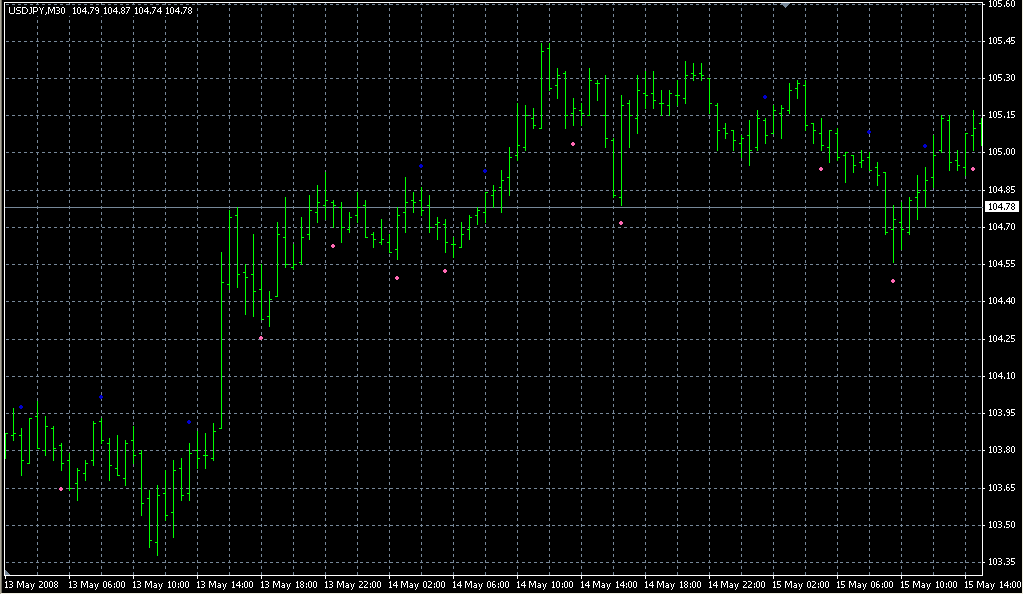
Task: Click the pink dot at the 104.25 level
Action: click(x=261, y=338)
